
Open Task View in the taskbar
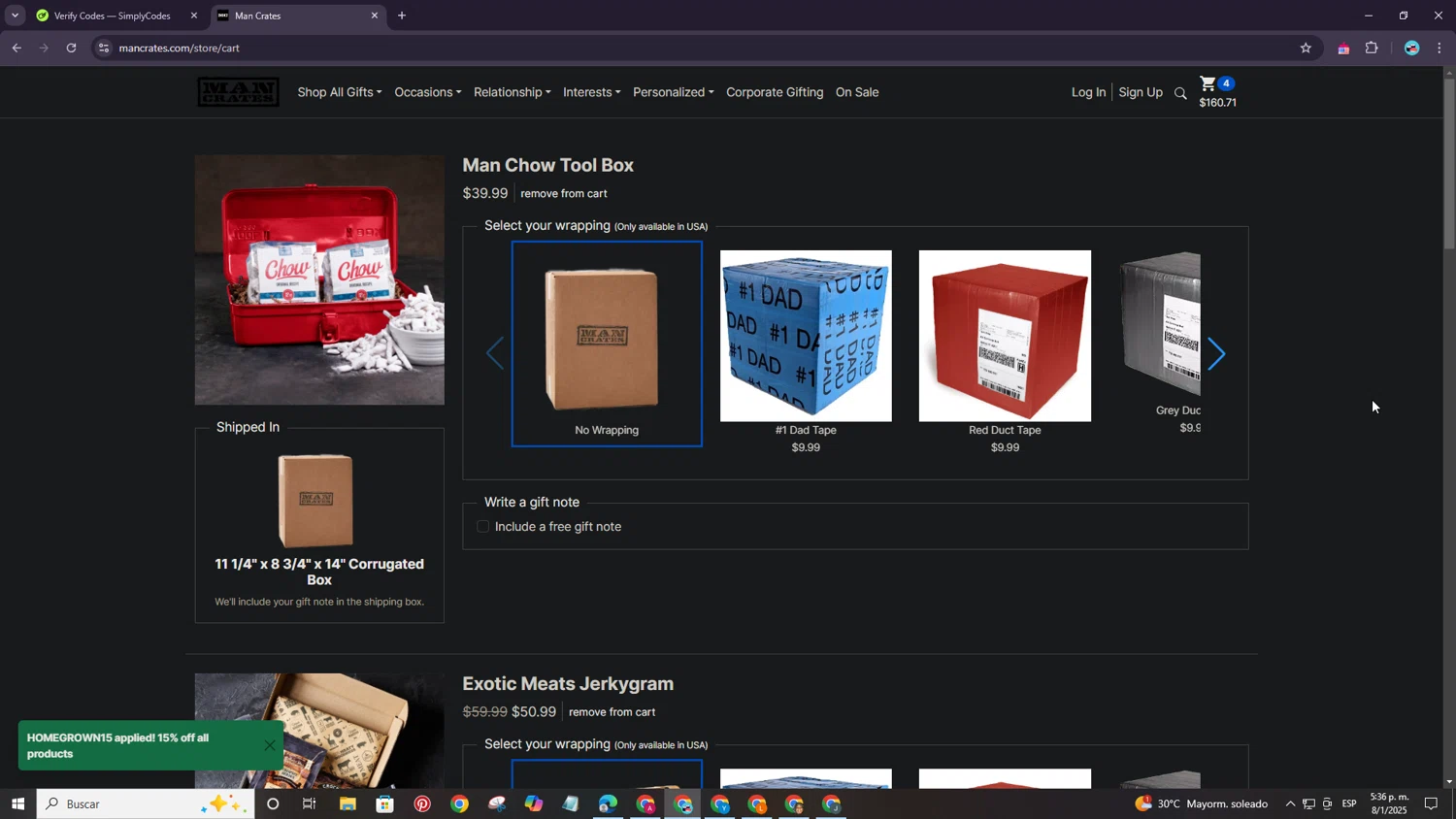pos(310,803)
